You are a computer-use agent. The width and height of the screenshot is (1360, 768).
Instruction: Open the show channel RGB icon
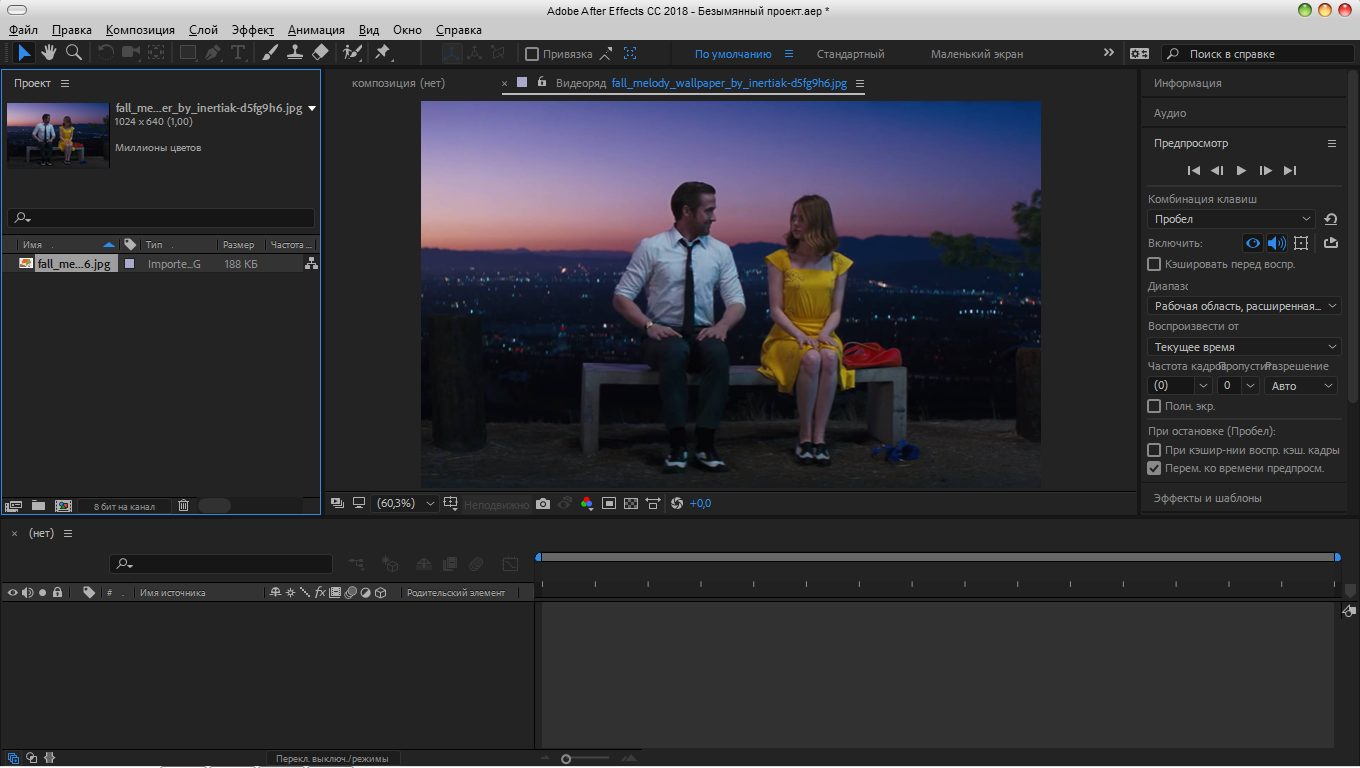[587, 503]
